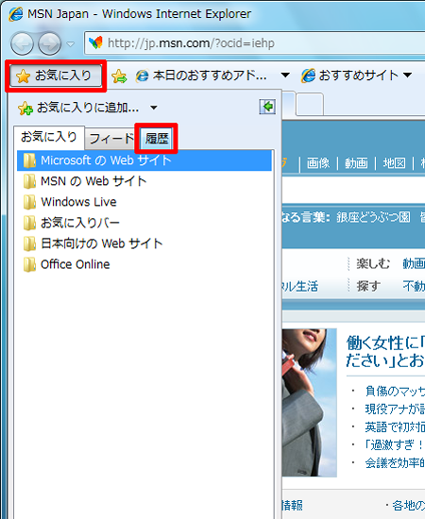The height and width of the screenshot is (519, 425).
Task: Open 本日のおすすめアド... favorites bar link
Action: tap(201, 76)
